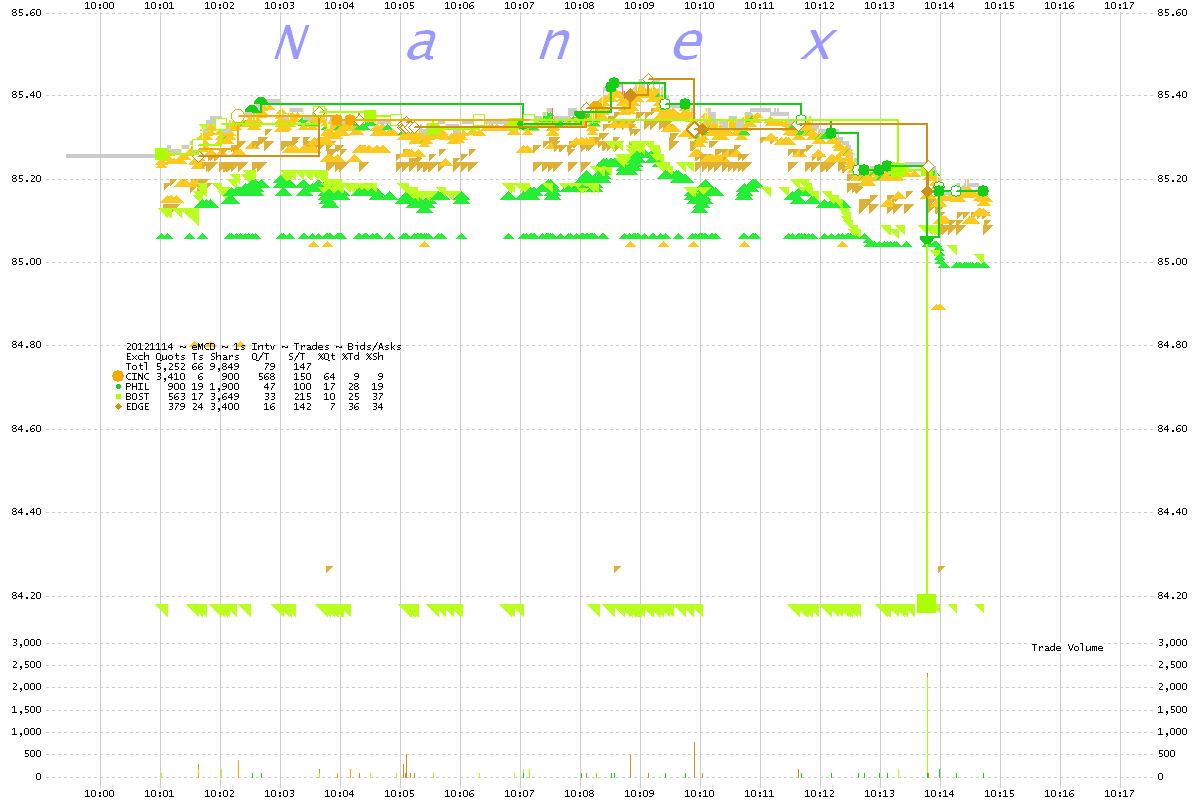Click the 'x' in the Nanex watermark
The height and width of the screenshot is (800, 1200).
820,43
